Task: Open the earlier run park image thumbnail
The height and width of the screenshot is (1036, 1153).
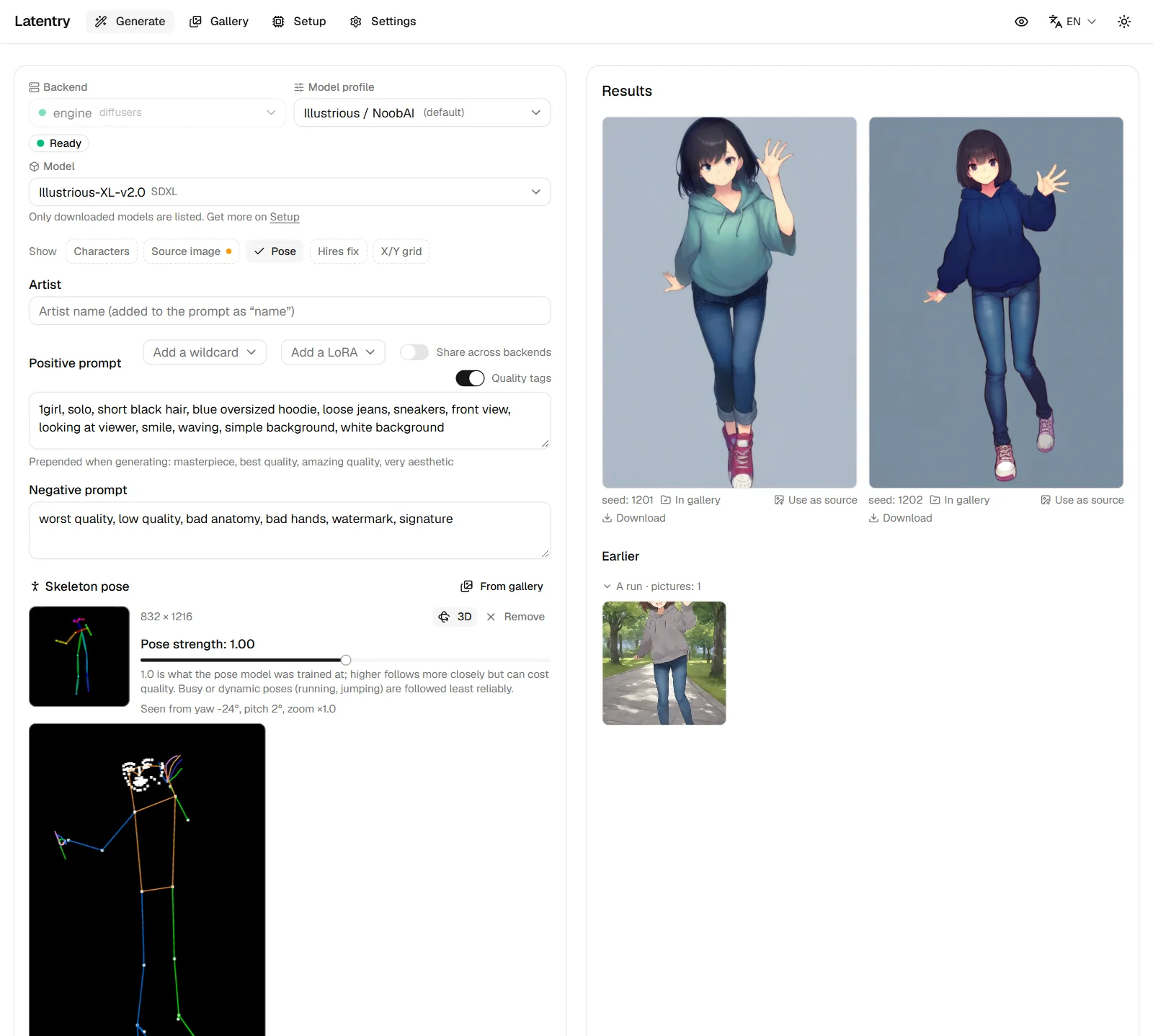Action: tap(664, 664)
